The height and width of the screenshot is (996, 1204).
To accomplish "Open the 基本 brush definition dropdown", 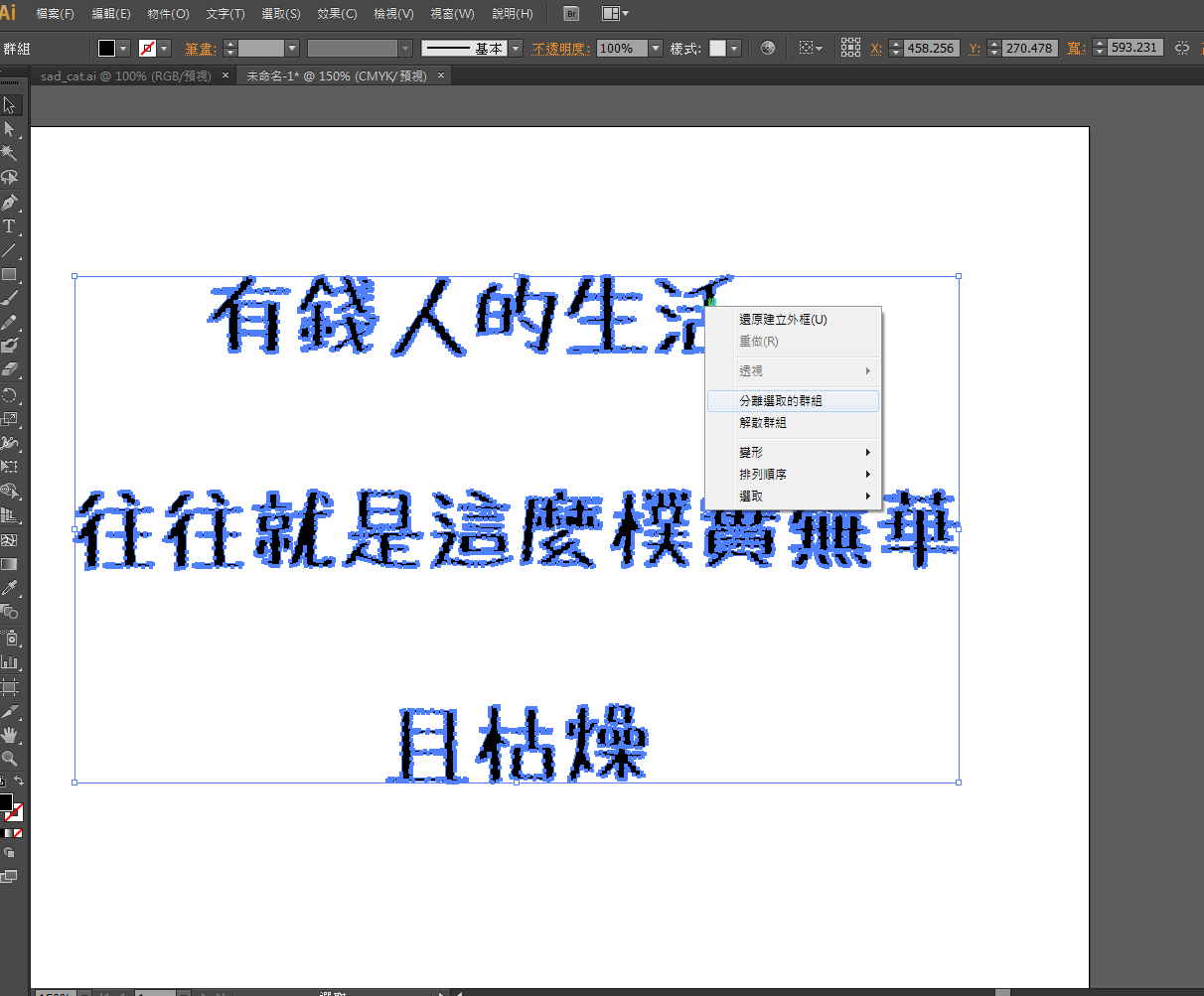I will pyautogui.click(x=516, y=48).
